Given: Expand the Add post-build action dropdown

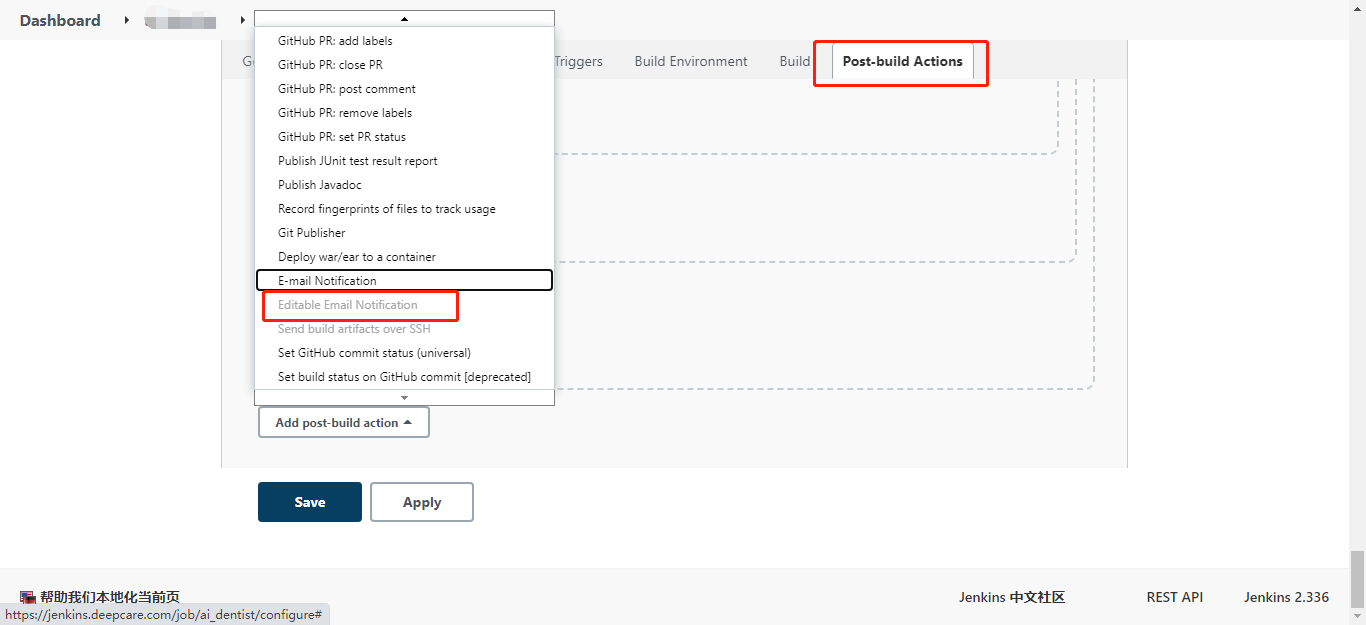Looking at the screenshot, I should click(x=343, y=423).
